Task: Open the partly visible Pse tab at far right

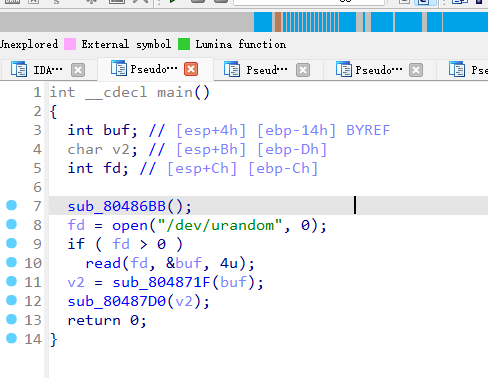Action: pyautogui.click(x=468, y=70)
